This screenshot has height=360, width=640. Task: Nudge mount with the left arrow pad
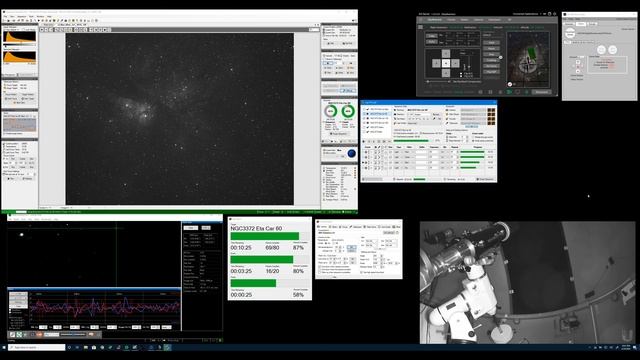point(436,63)
